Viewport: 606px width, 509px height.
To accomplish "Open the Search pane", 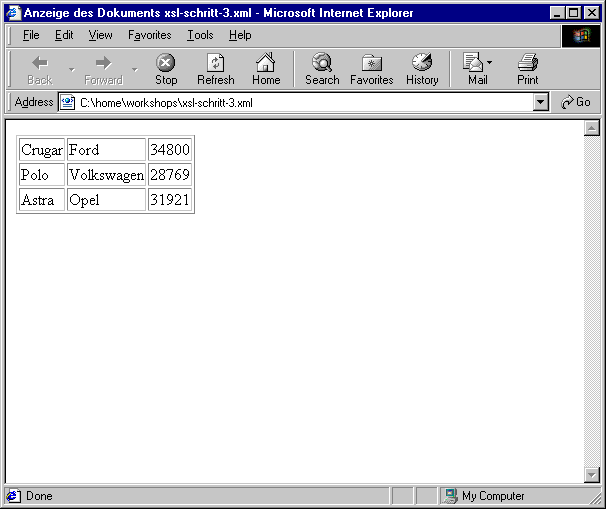I will pyautogui.click(x=322, y=69).
